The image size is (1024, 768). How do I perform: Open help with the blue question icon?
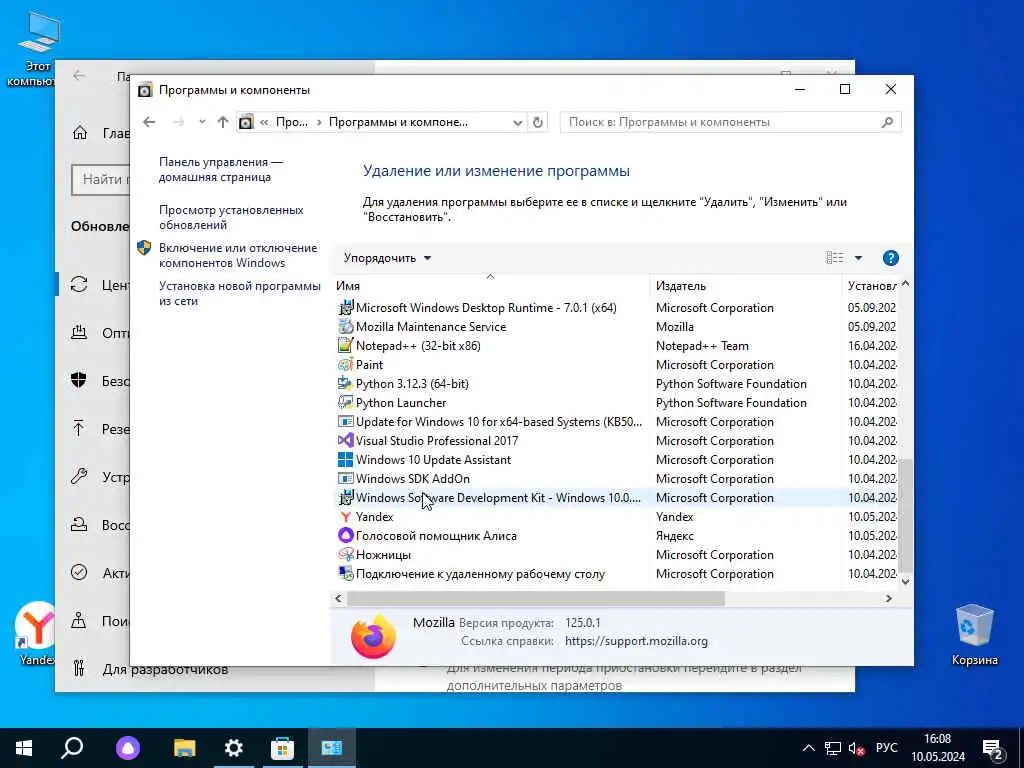click(x=890, y=258)
